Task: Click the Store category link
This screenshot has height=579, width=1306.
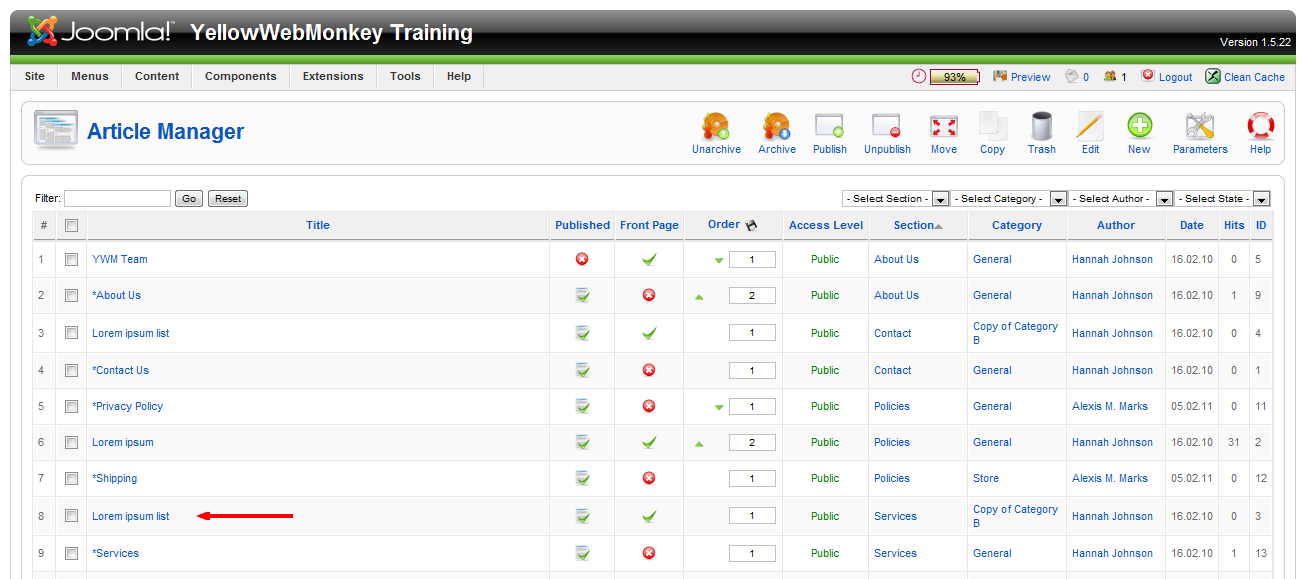Action: click(986, 478)
